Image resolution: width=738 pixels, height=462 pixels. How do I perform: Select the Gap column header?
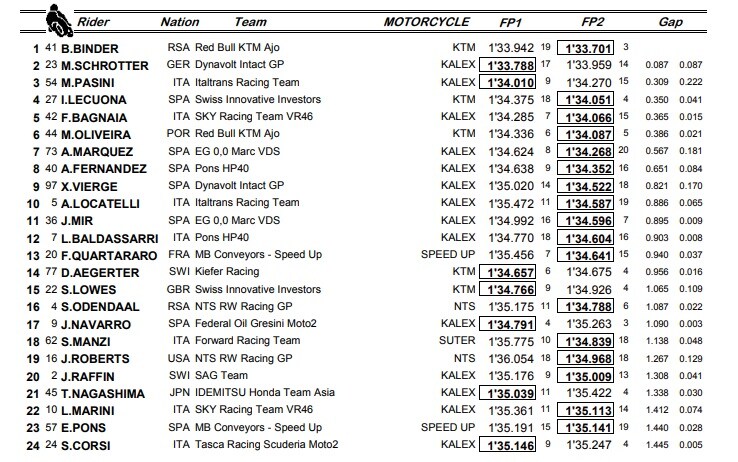point(670,22)
